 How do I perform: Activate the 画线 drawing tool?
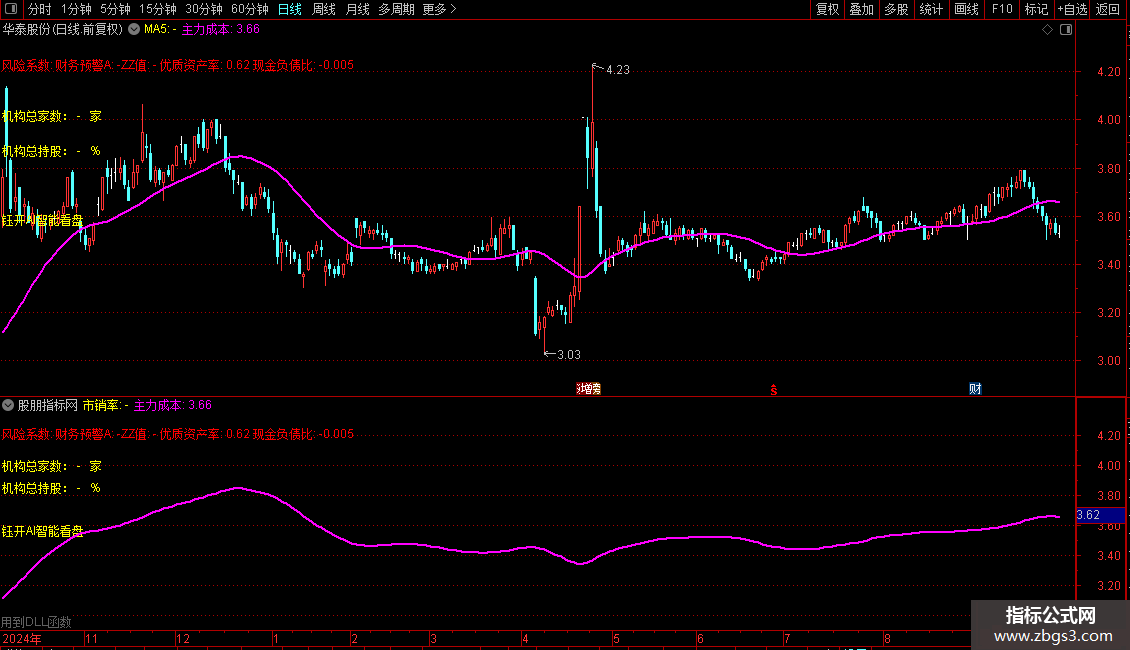pos(966,9)
